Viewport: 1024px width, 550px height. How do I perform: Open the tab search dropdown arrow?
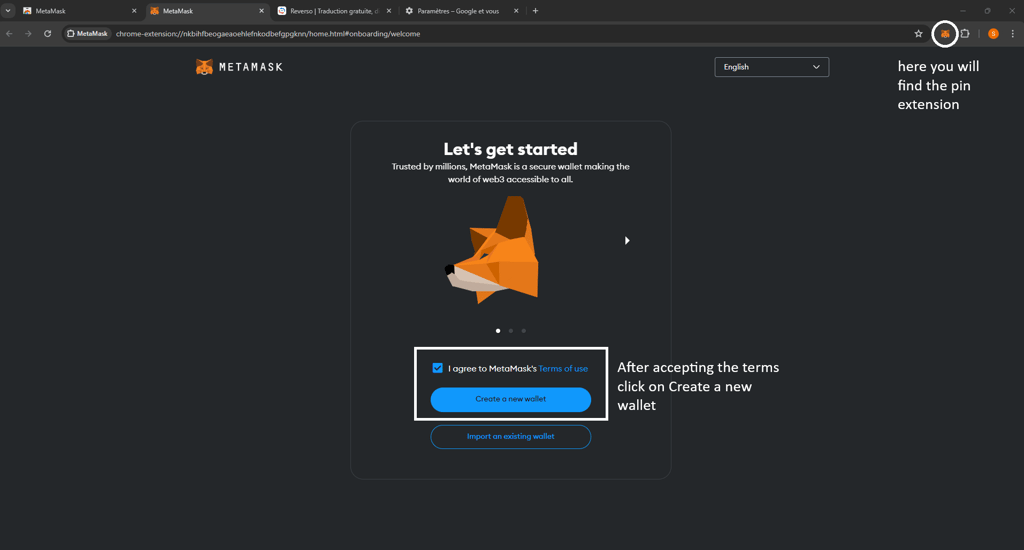tap(8, 10)
